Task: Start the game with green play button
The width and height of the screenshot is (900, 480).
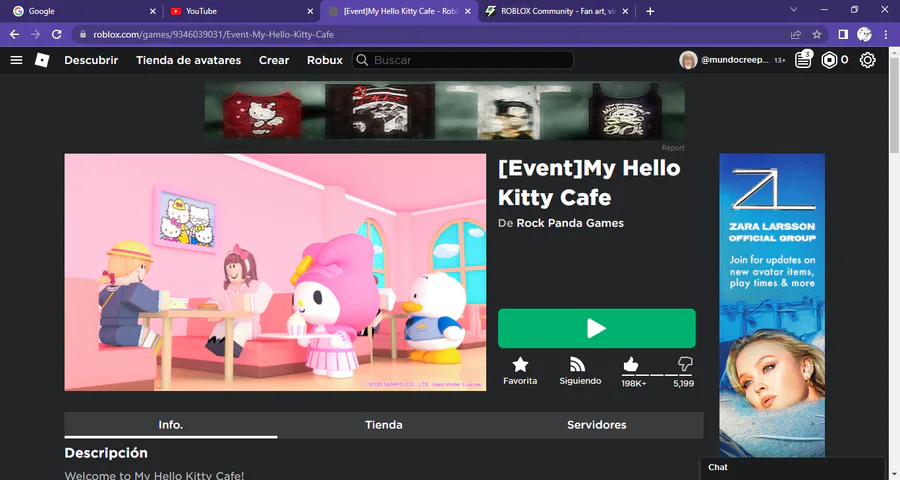Action: (596, 328)
